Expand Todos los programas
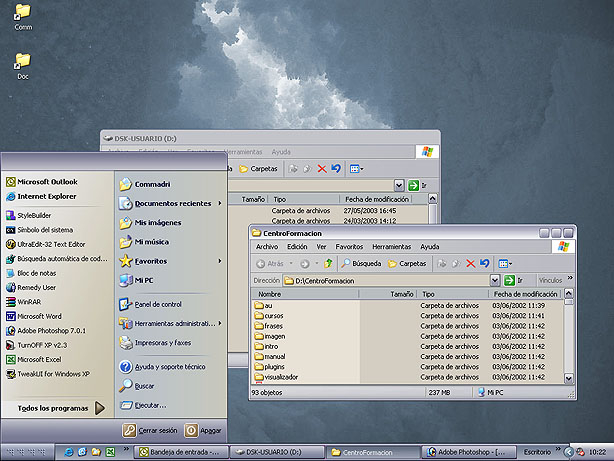614x461 pixels. [x=55, y=408]
